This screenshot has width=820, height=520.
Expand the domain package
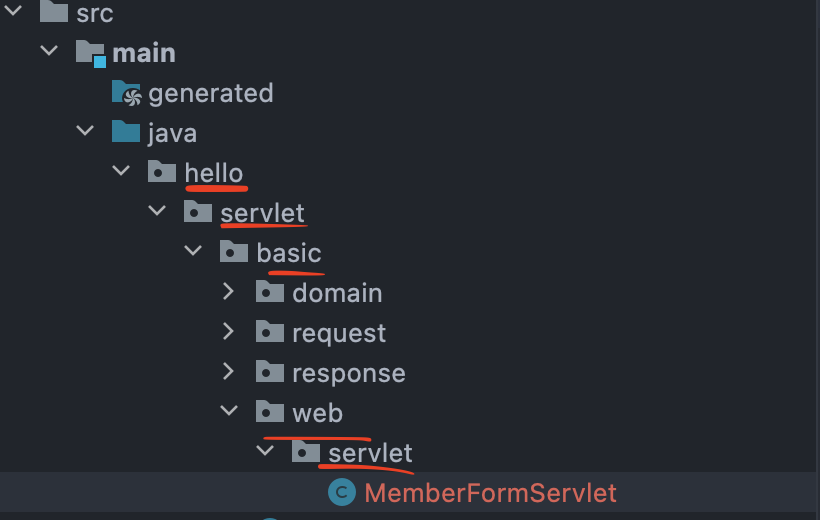click(x=229, y=291)
